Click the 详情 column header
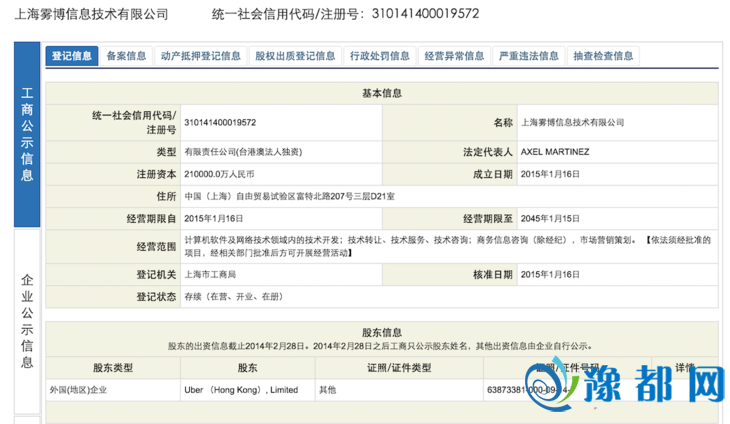 (685, 368)
